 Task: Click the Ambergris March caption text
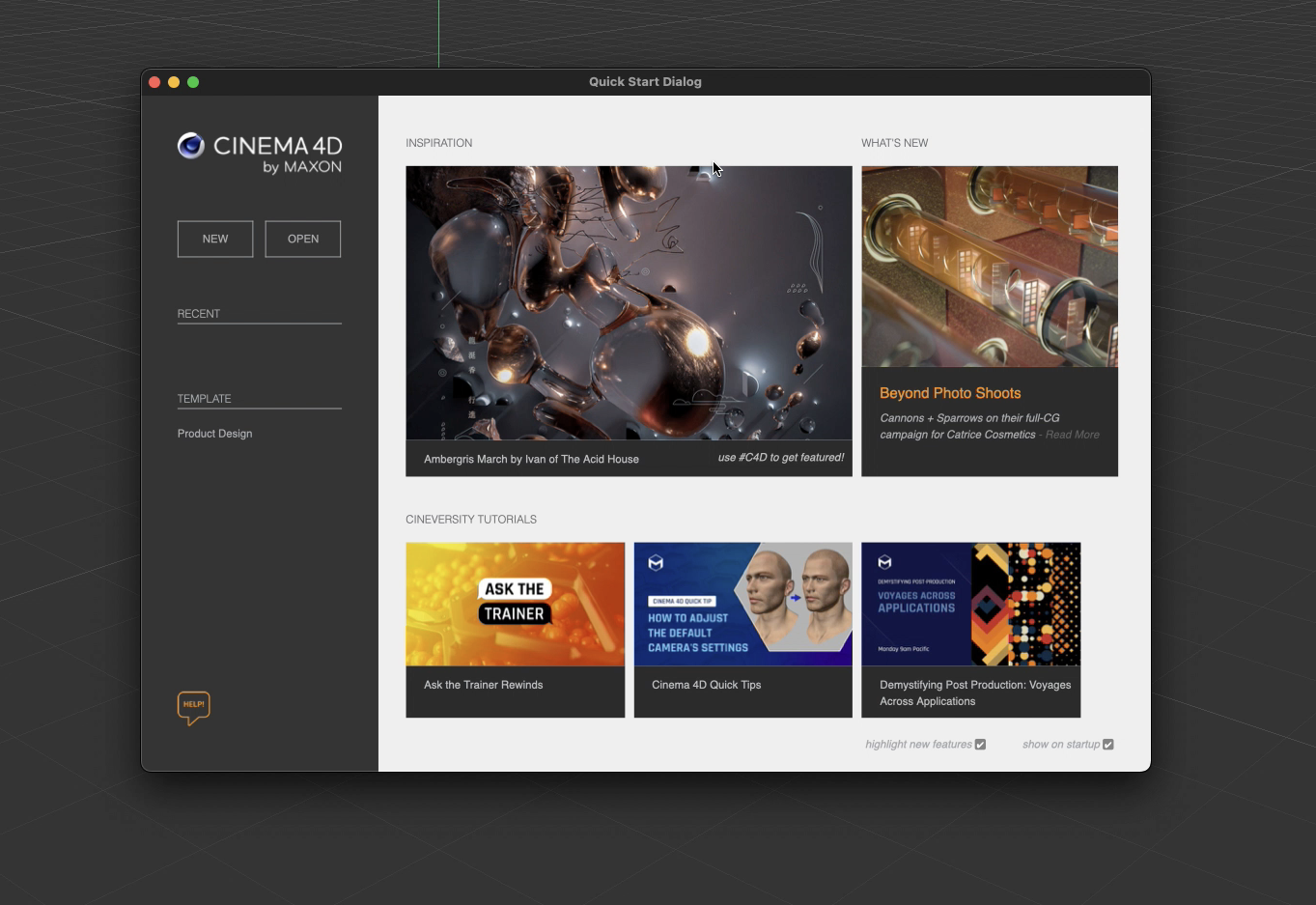531,460
